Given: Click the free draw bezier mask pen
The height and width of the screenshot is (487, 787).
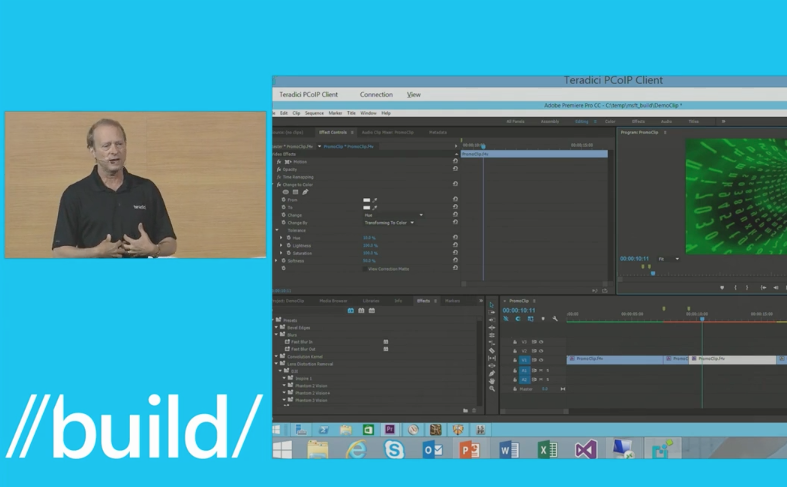Looking at the screenshot, I should [305, 192].
